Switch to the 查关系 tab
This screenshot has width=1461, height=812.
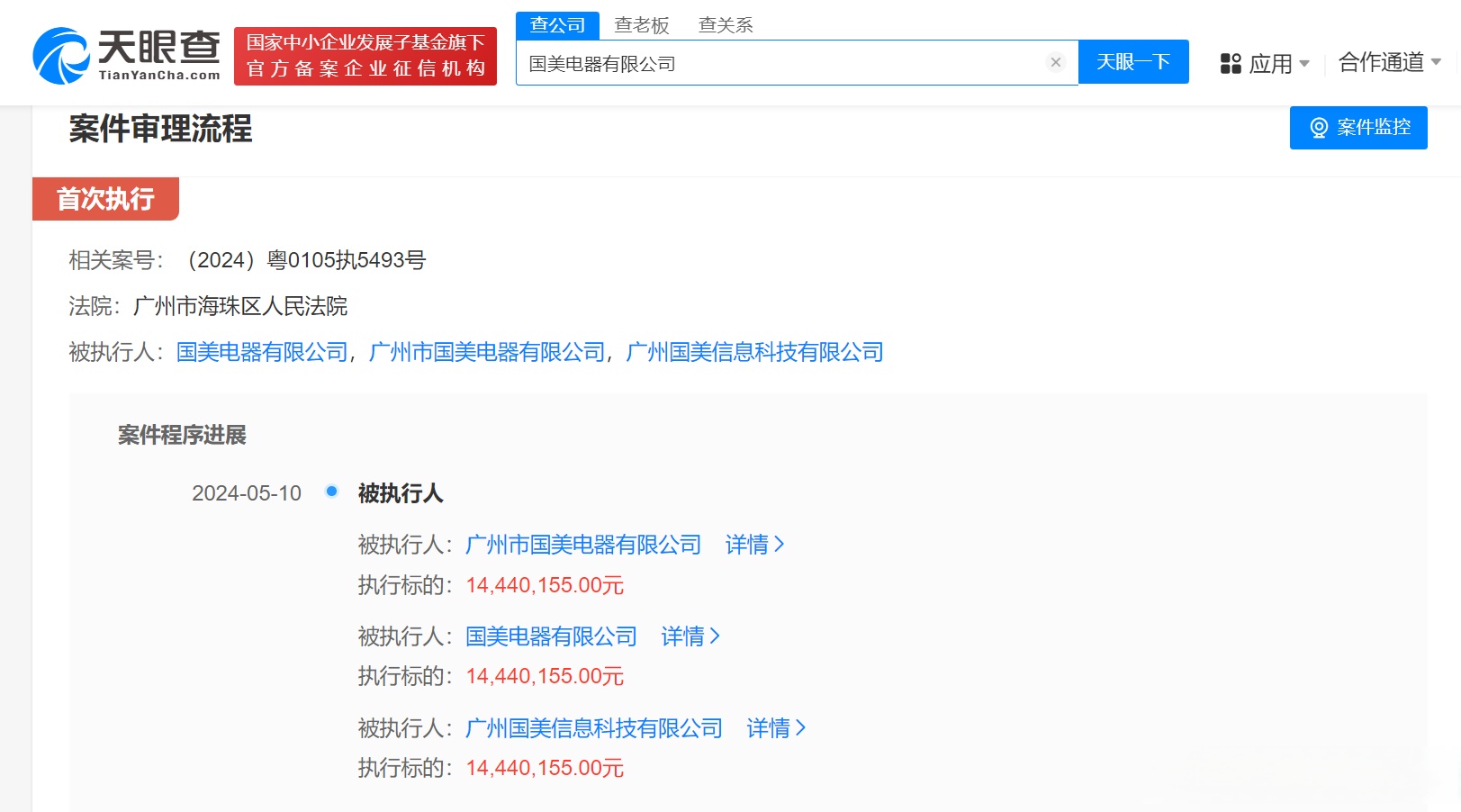click(x=726, y=25)
